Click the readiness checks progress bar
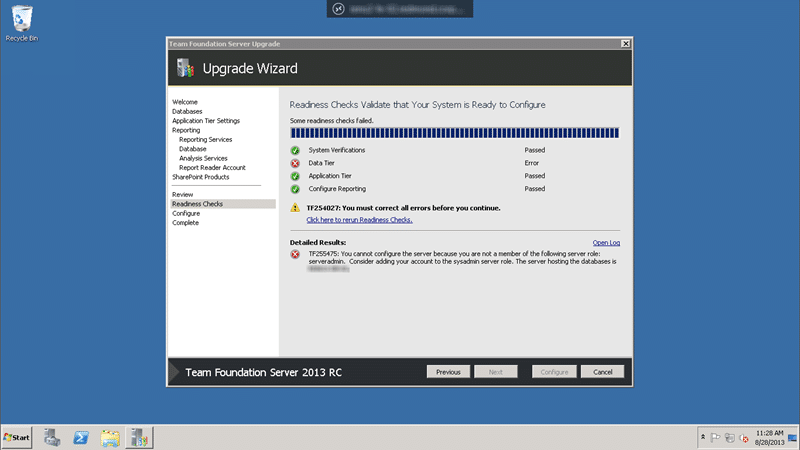Viewport: 800px width, 450px height. (x=455, y=133)
